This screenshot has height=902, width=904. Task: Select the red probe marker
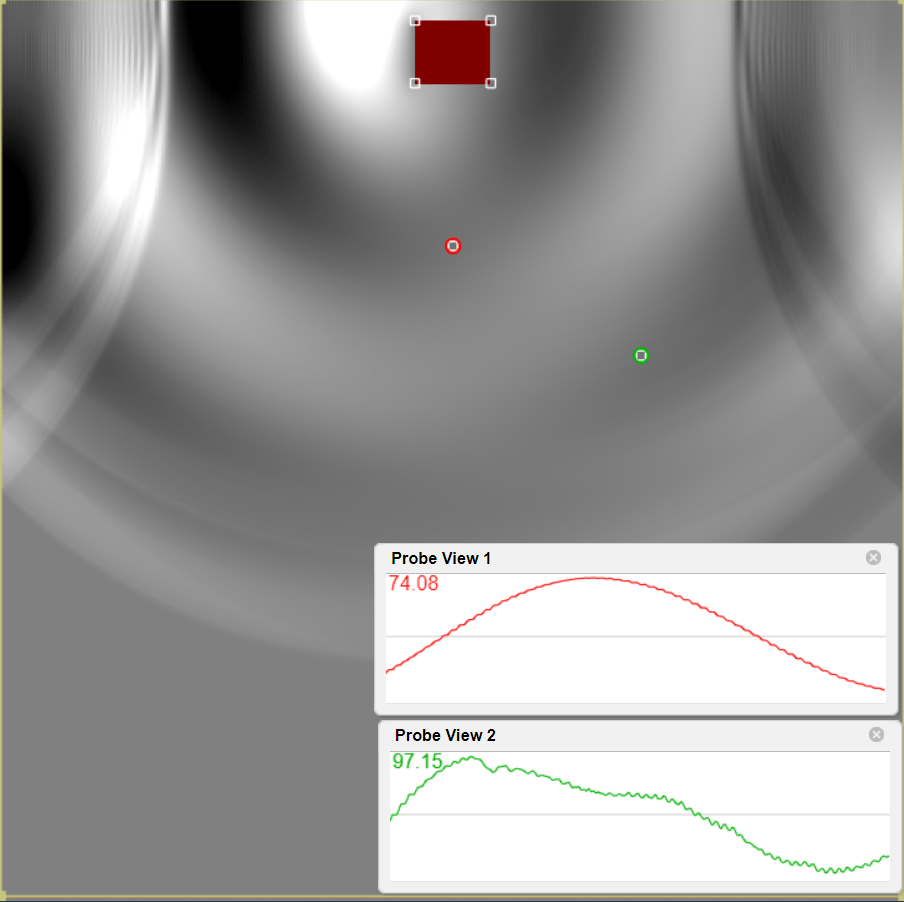click(453, 246)
